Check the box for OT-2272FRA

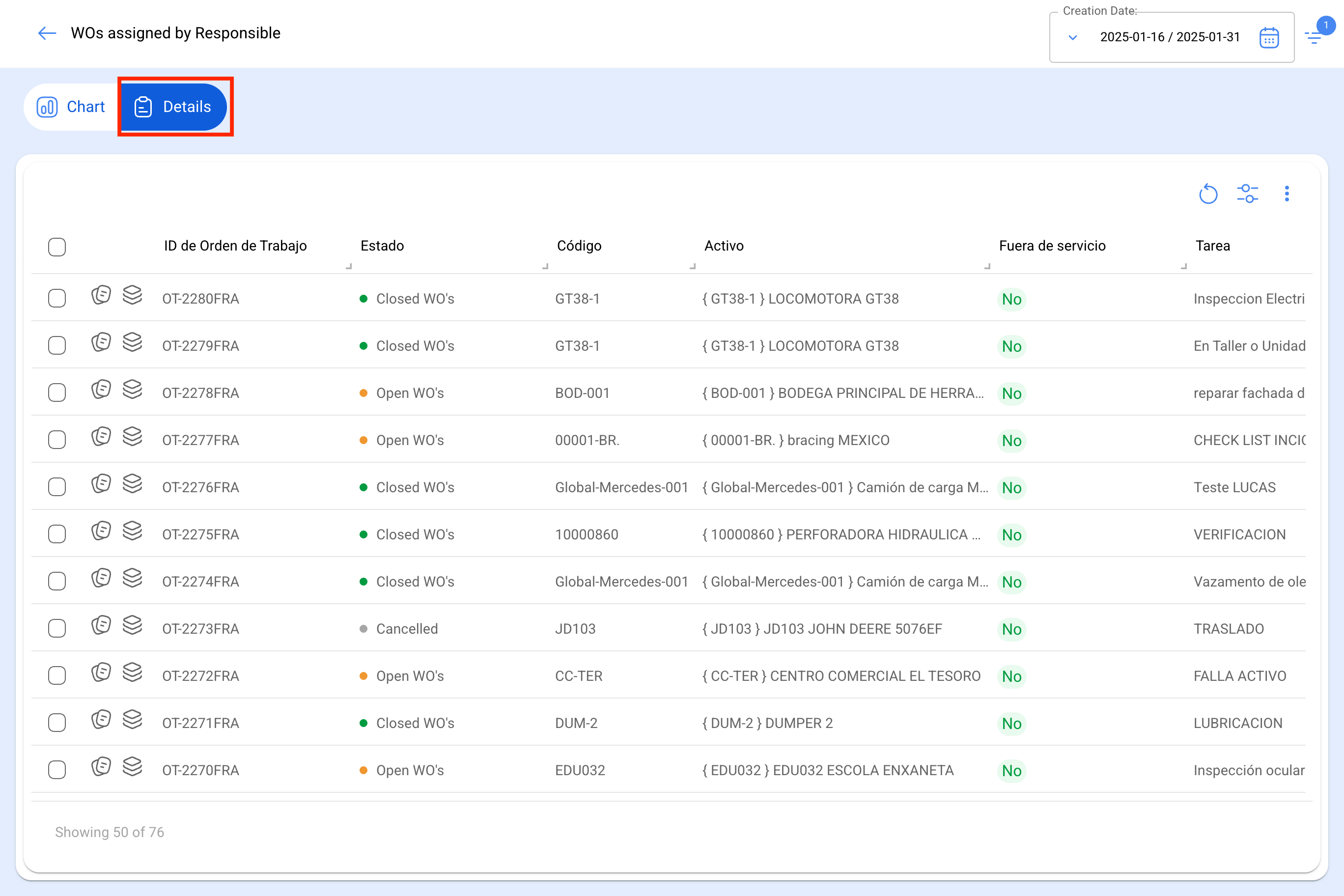(x=57, y=675)
